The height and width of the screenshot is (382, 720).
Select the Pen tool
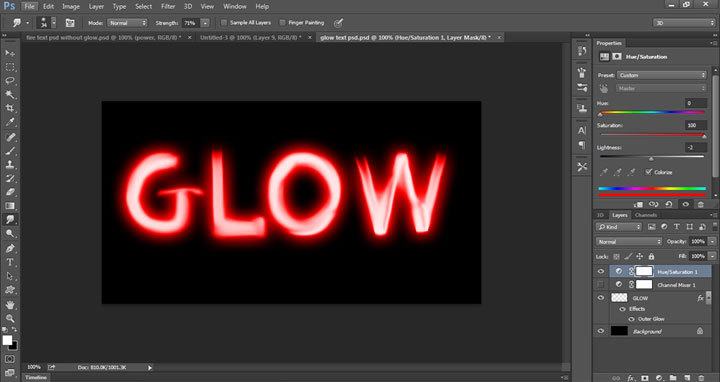10,248
